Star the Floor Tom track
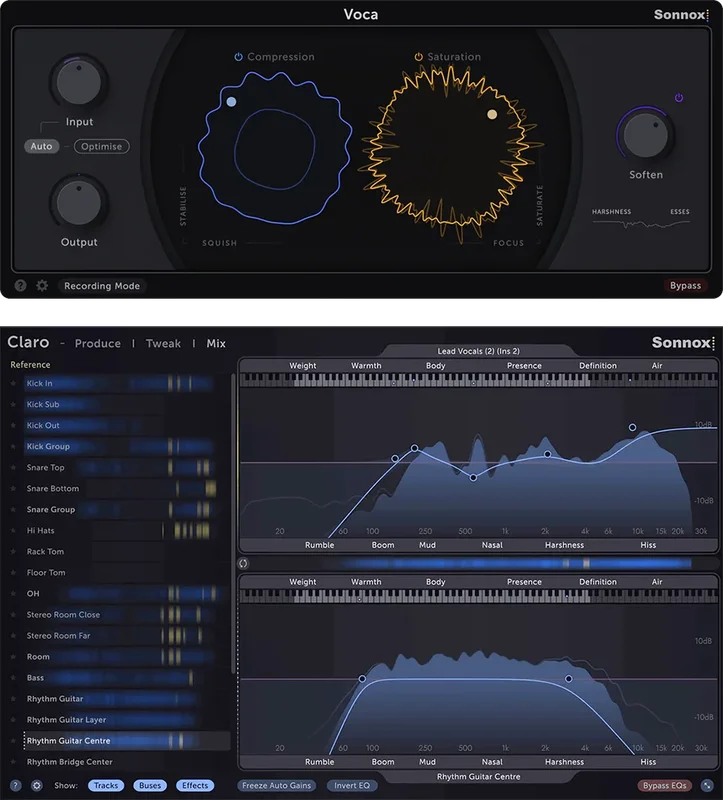The width and height of the screenshot is (723, 800). pos(13,572)
